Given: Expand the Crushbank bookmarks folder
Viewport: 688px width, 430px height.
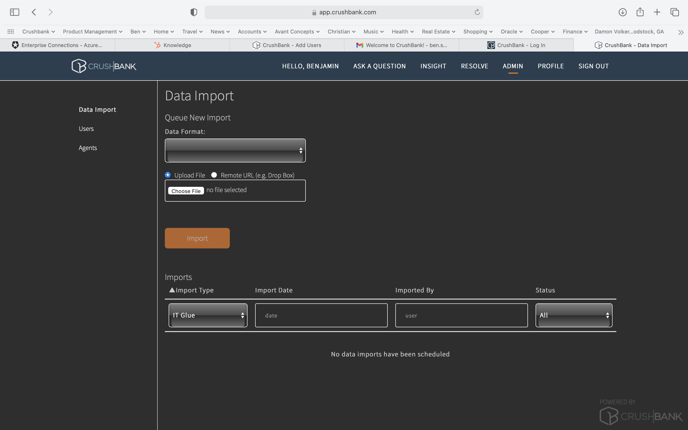Looking at the screenshot, I should point(39,32).
